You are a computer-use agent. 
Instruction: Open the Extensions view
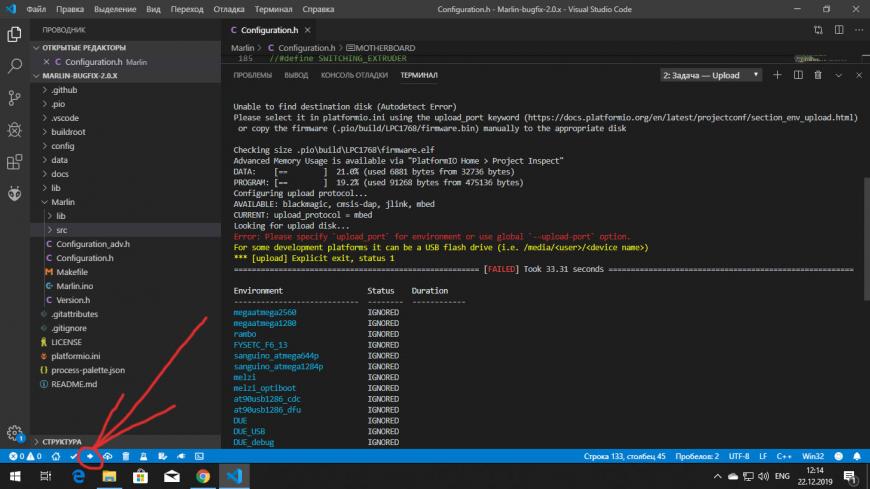point(14,162)
